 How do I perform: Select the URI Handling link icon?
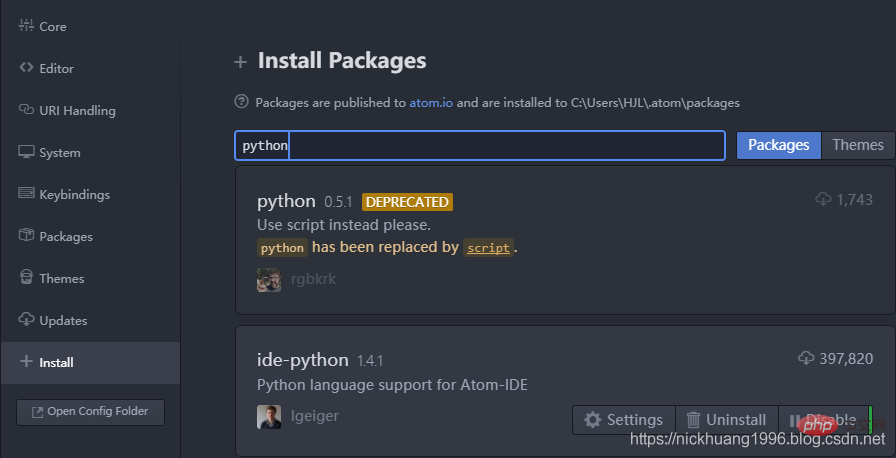(26, 109)
